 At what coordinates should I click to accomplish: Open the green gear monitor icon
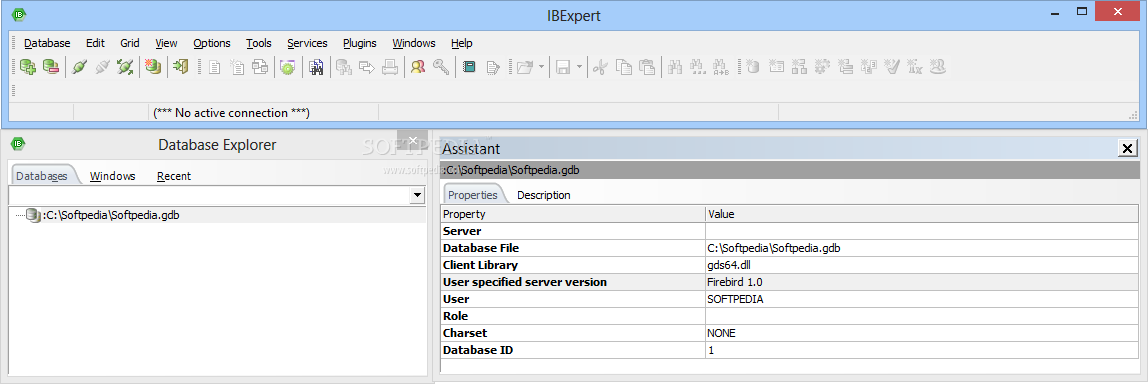tap(287, 67)
